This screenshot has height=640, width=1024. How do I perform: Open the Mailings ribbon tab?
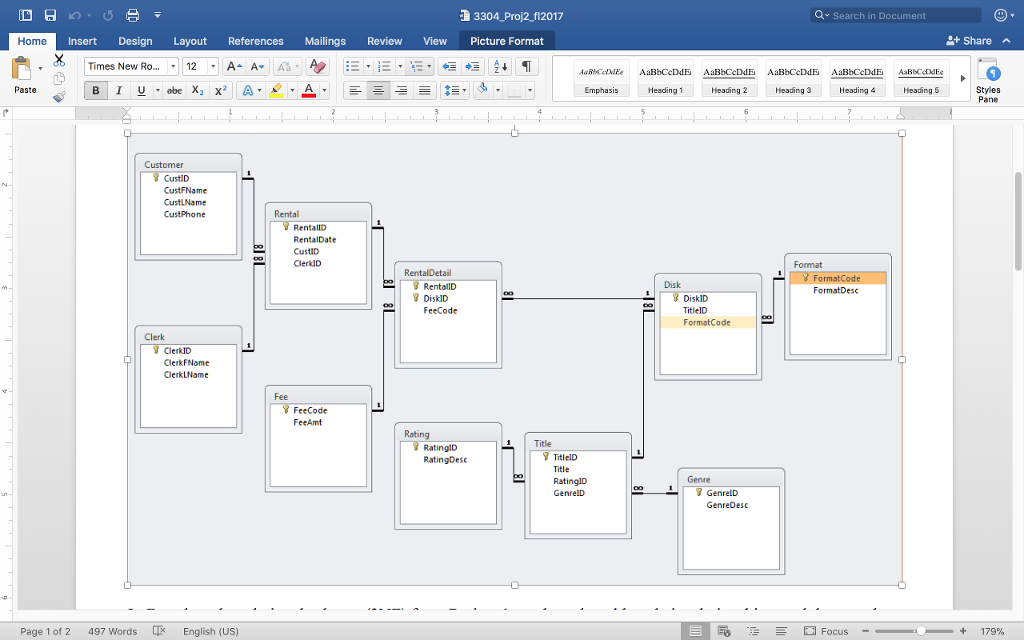[x=325, y=41]
